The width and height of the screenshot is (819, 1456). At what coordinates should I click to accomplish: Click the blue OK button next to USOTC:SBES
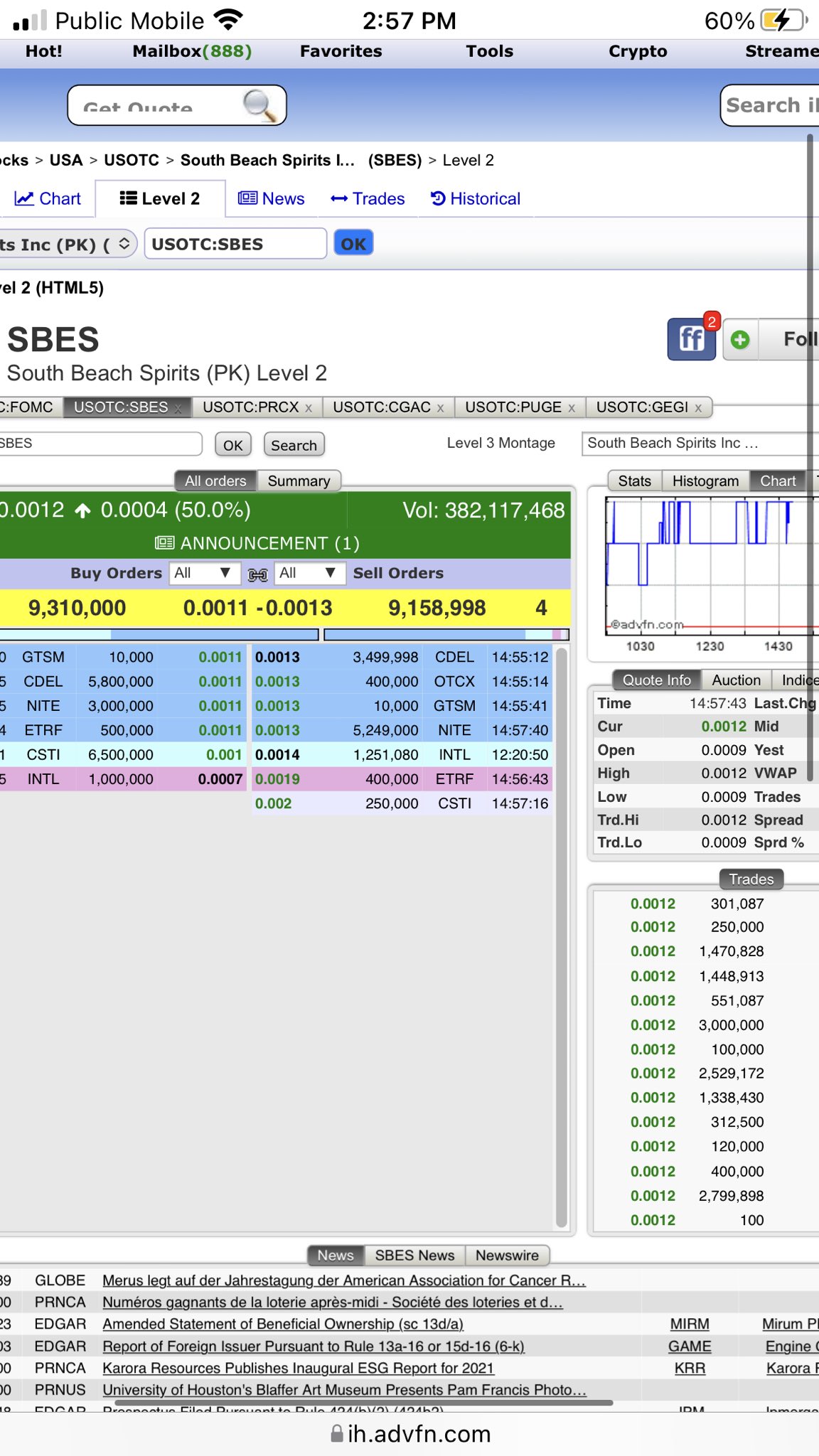coord(353,244)
